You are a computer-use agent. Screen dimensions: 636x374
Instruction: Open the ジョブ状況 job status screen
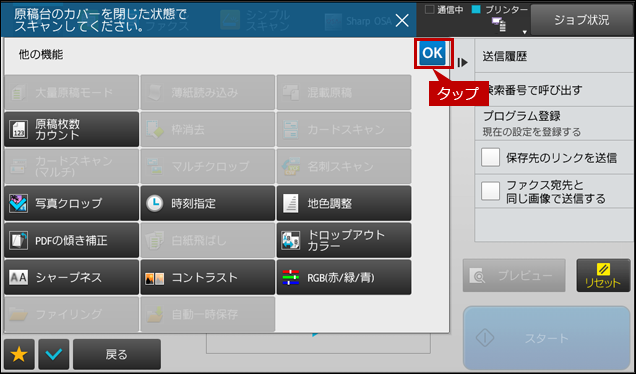pos(582,20)
